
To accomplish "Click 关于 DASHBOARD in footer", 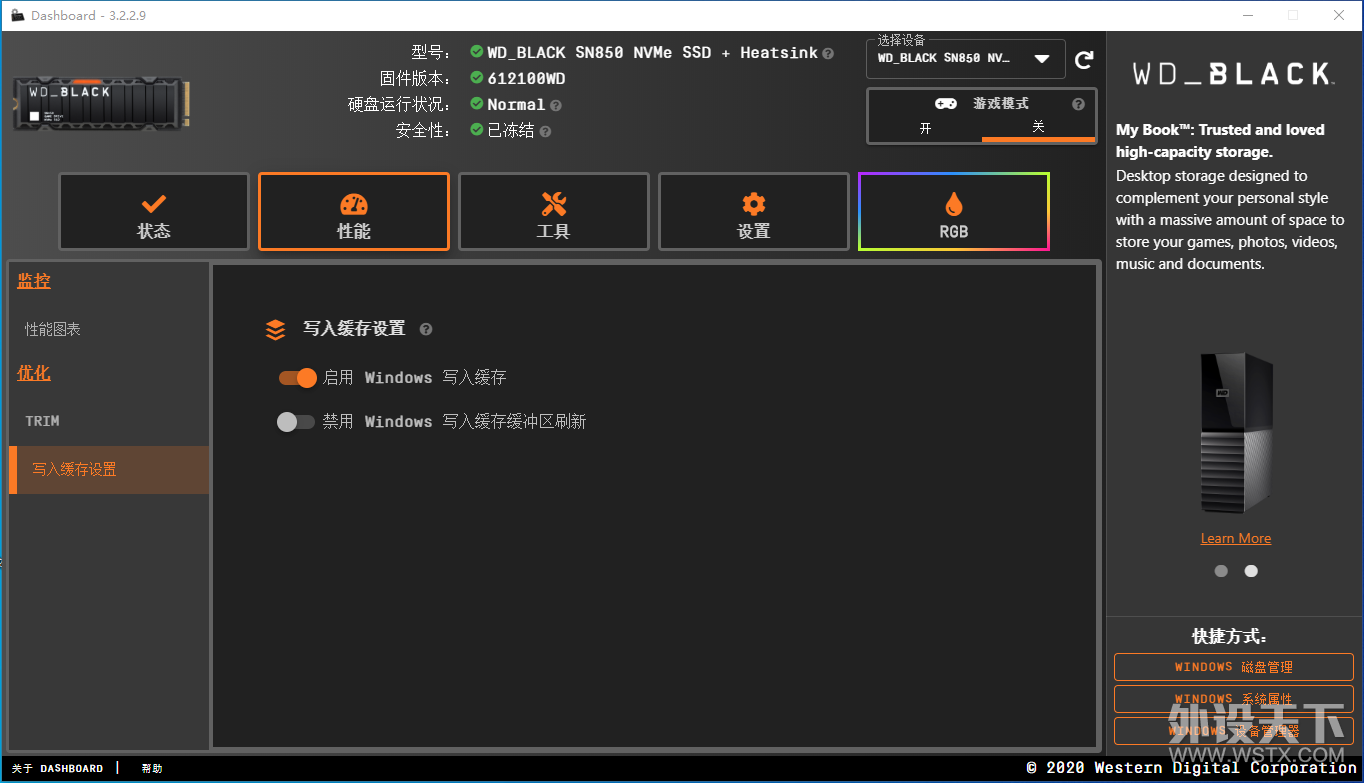I will [x=57, y=769].
